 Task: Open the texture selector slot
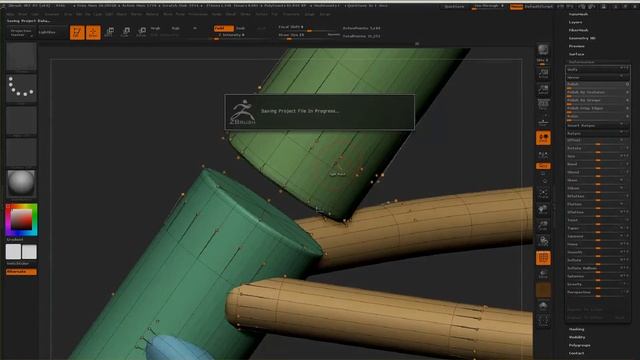click(x=21, y=152)
